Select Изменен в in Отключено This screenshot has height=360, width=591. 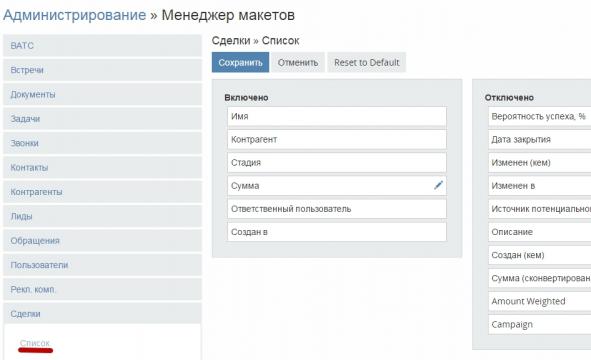pos(540,186)
